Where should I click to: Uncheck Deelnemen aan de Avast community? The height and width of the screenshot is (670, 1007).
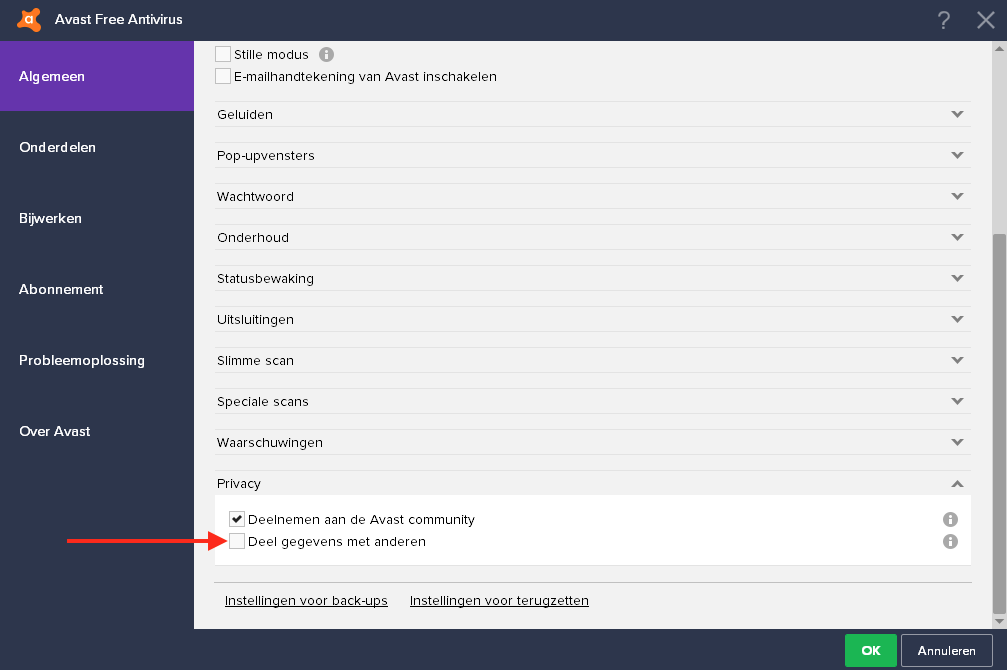pyautogui.click(x=237, y=519)
